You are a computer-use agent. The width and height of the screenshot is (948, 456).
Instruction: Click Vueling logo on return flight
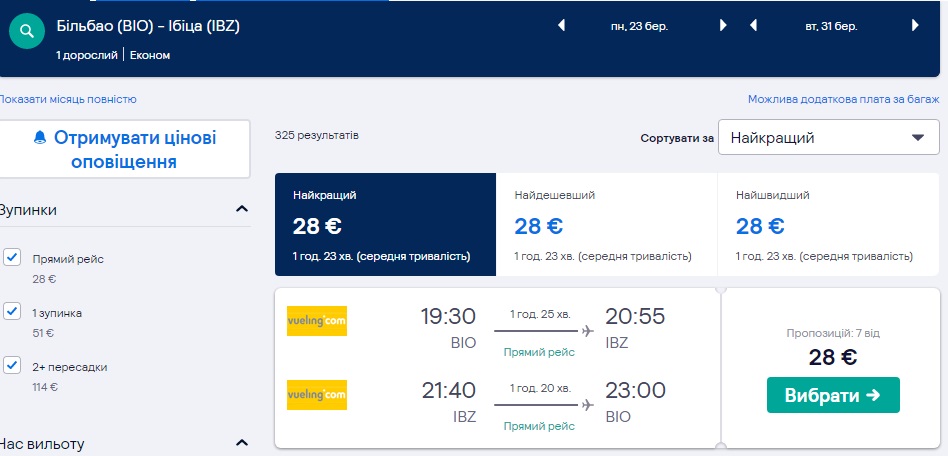pyautogui.click(x=317, y=395)
